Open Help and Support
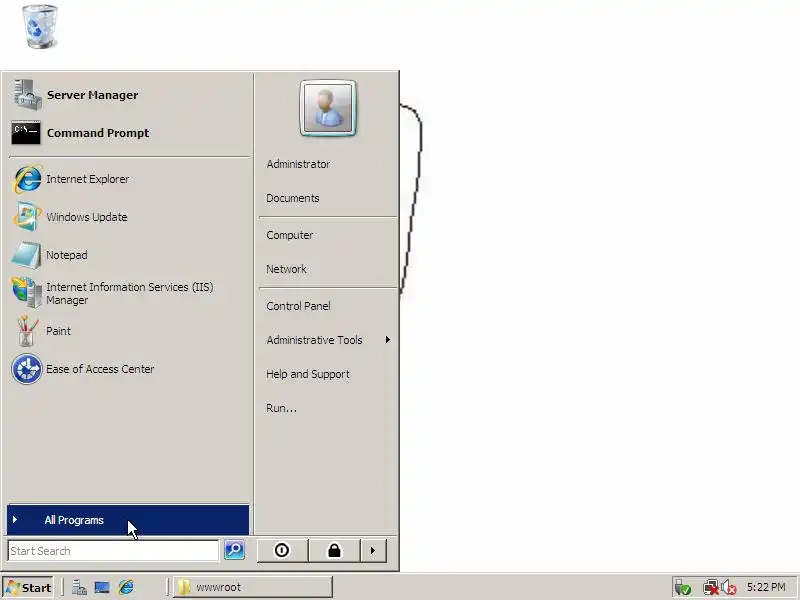The height and width of the screenshot is (600, 800). 328,374
